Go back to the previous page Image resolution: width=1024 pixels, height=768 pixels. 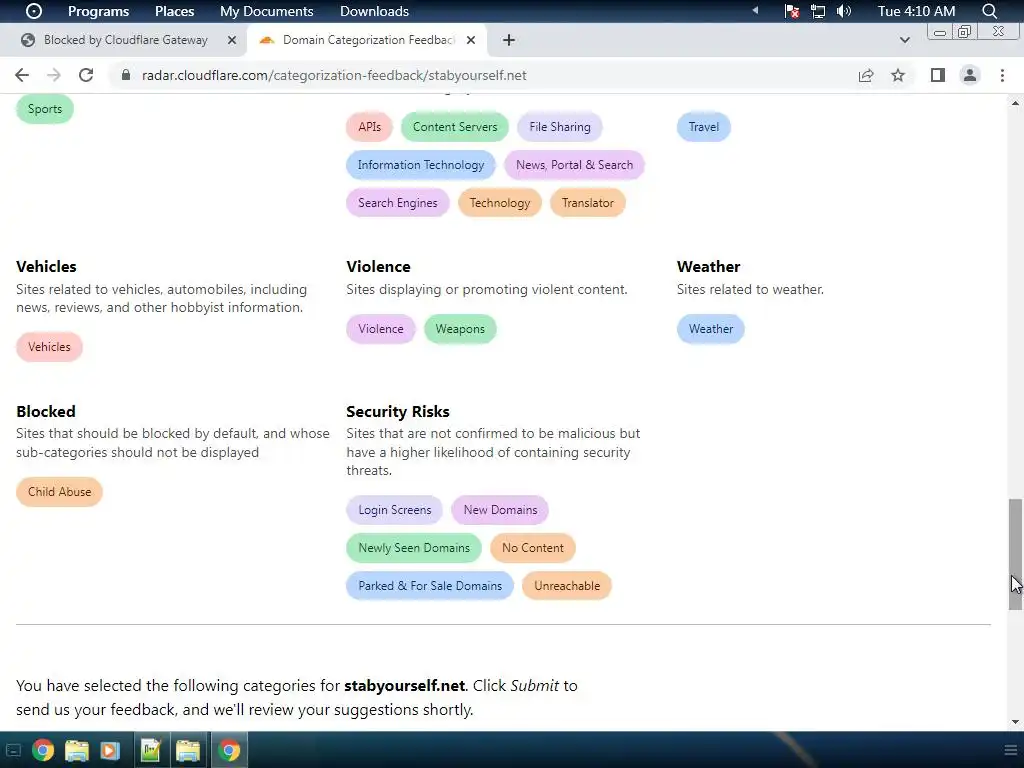click(x=22, y=75)
